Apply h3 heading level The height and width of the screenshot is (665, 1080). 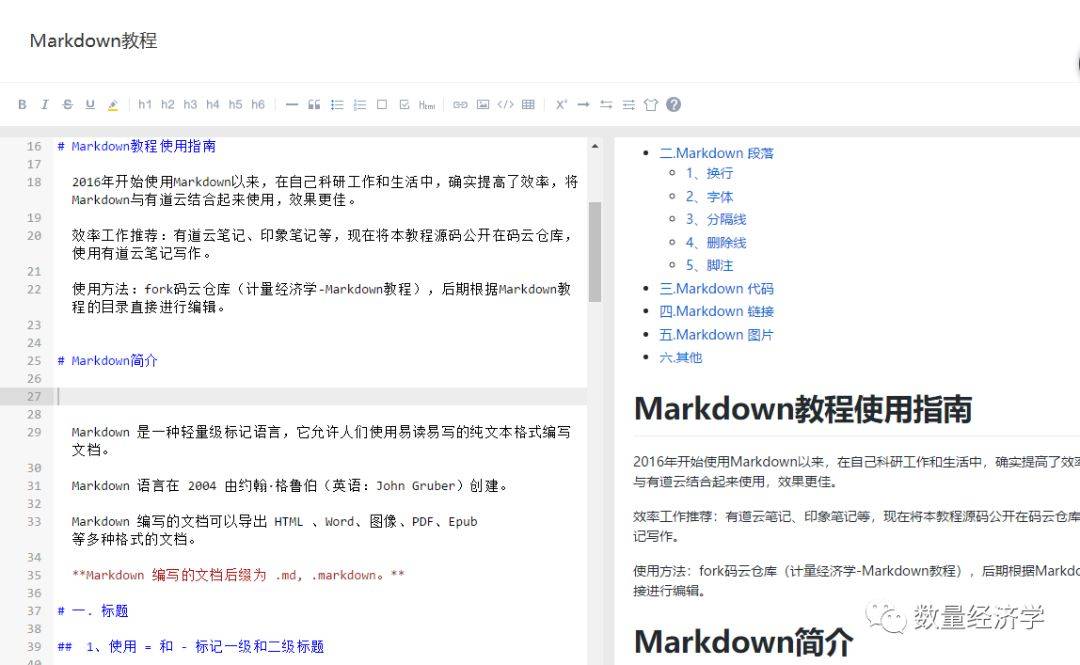189,104
